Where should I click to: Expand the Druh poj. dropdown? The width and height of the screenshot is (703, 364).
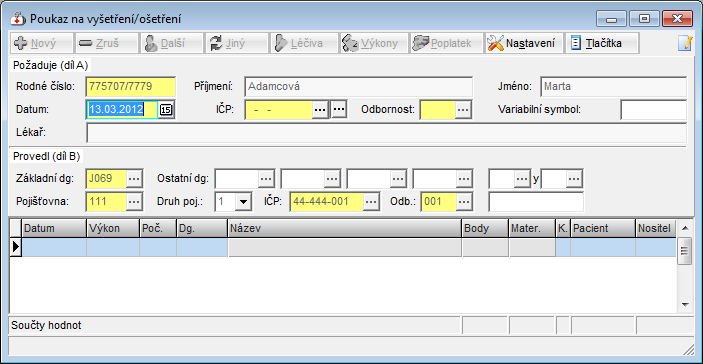pos(243,202)
